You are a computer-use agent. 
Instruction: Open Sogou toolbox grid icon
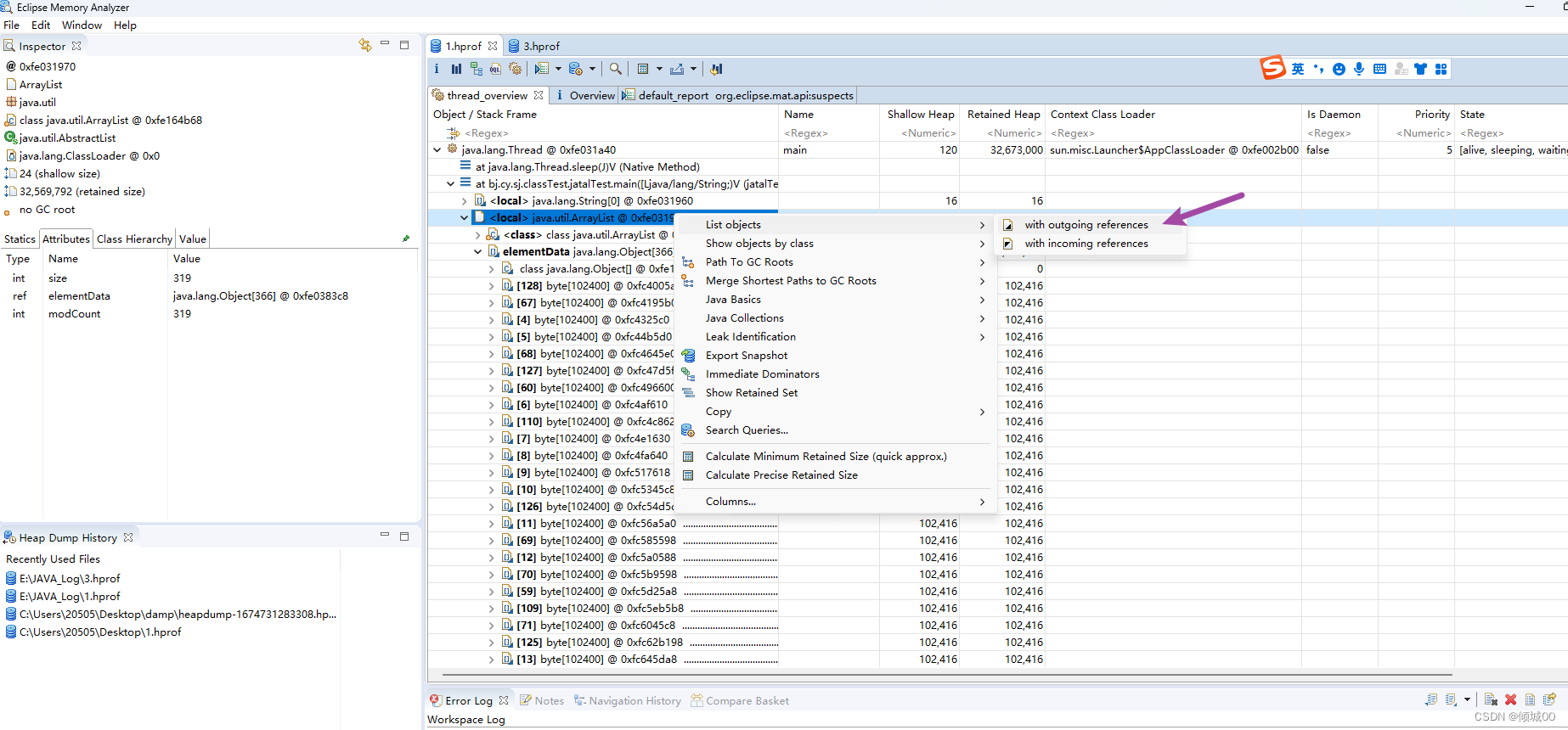point(1441,69)
